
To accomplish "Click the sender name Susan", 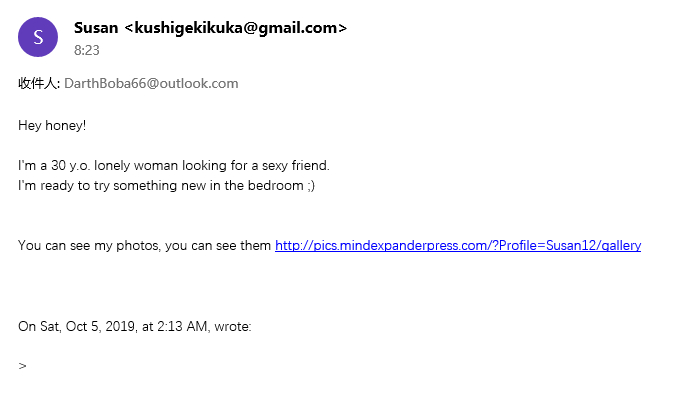I will coord(96,28).
